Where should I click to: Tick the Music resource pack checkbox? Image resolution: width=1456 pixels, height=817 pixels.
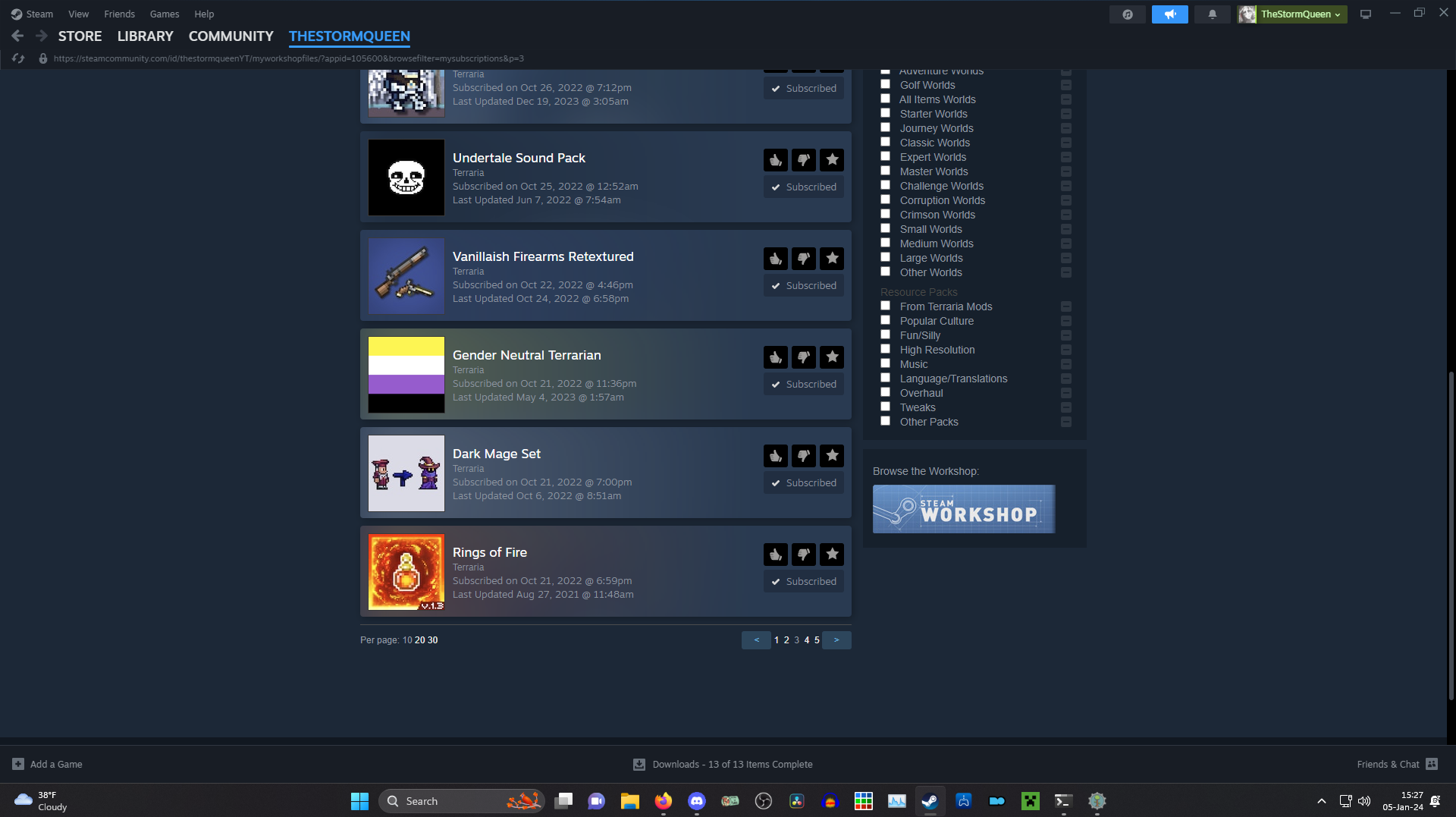click(885, 363)
